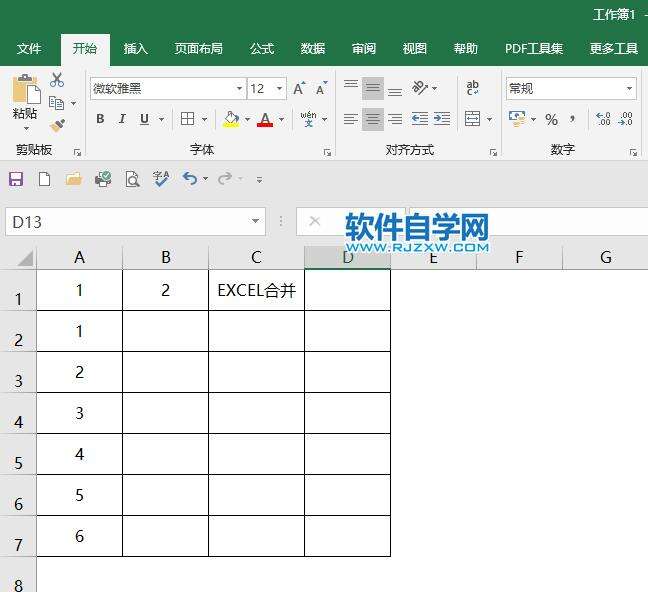Switch to the 公式 tab
This screenshot has width=648, height=592.
pos(262,49)
